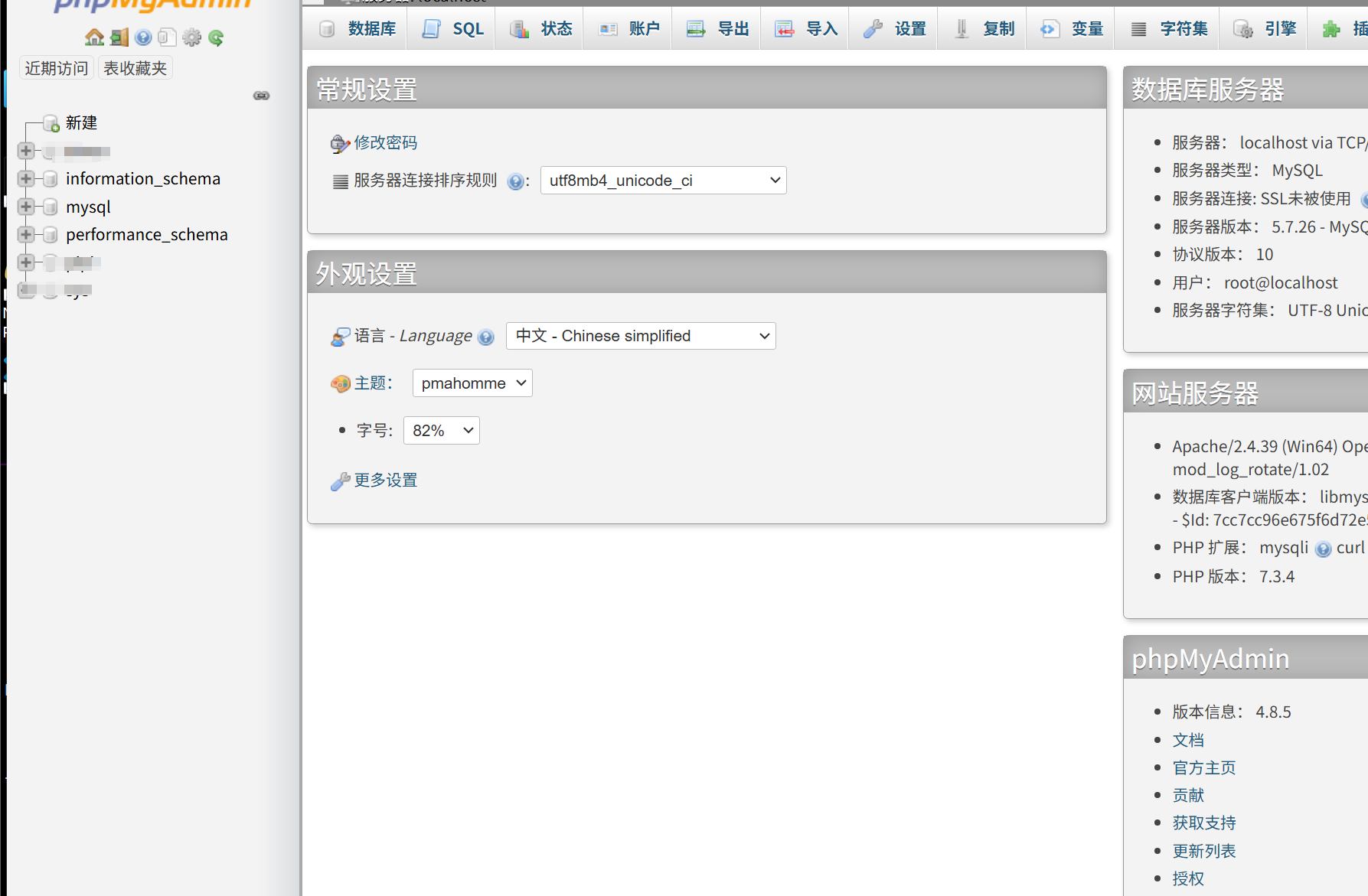Image resolution: width=1368 pixels, height=896 pixels.
Task: Open the 授权 link
Action: click(1188, 878)
